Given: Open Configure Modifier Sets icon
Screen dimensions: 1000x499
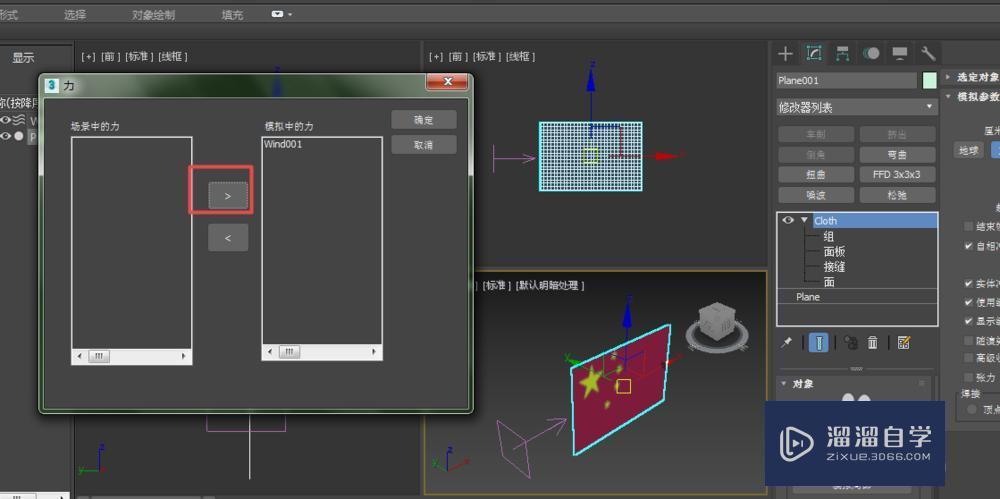Looking at the screenshot, I should [x=903, y=343].
